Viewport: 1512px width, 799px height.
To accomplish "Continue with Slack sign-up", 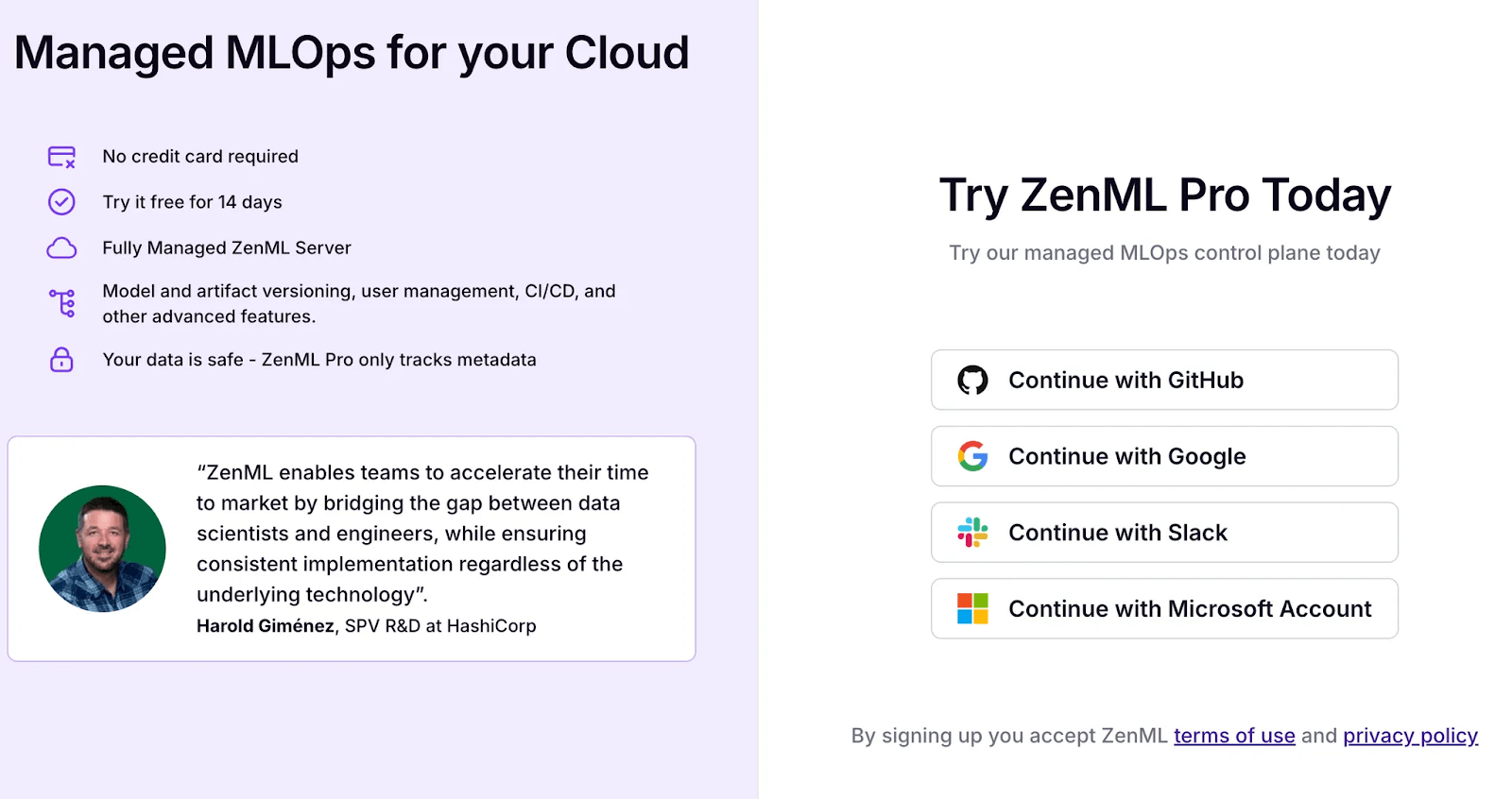I will [x=1164, y=533].
